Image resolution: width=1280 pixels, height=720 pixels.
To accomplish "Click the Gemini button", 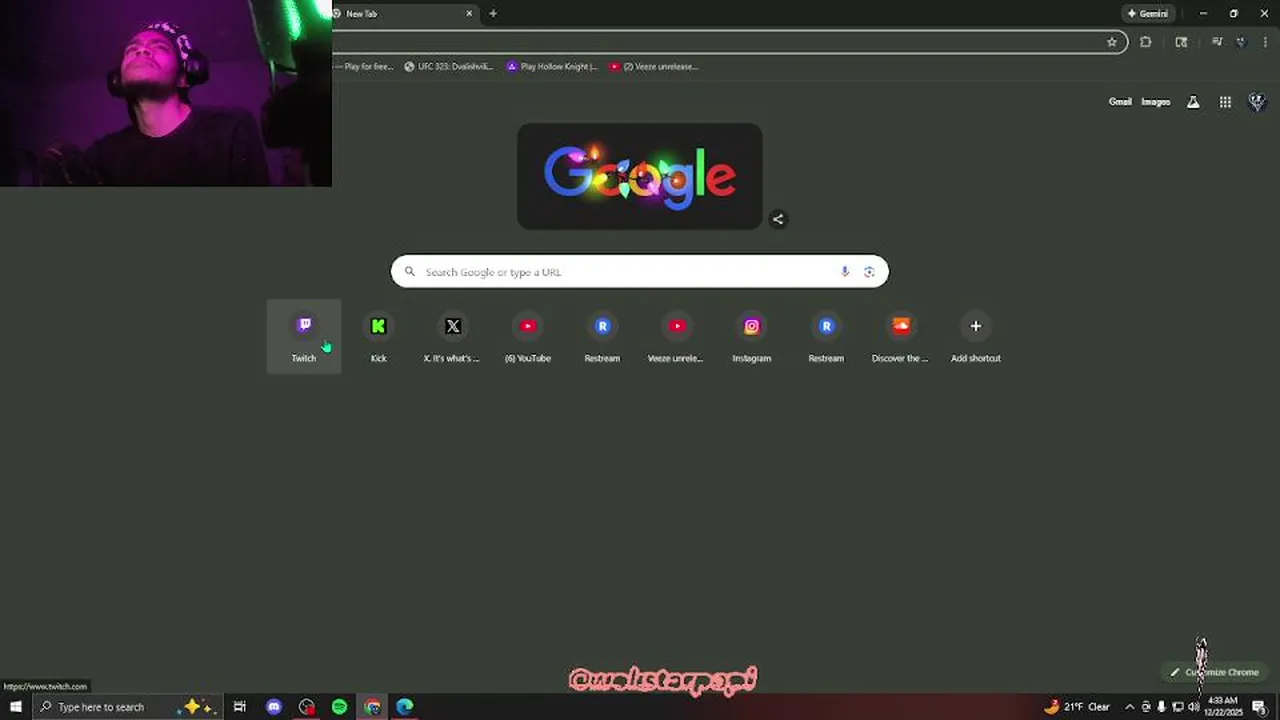I will point(1148,14).
